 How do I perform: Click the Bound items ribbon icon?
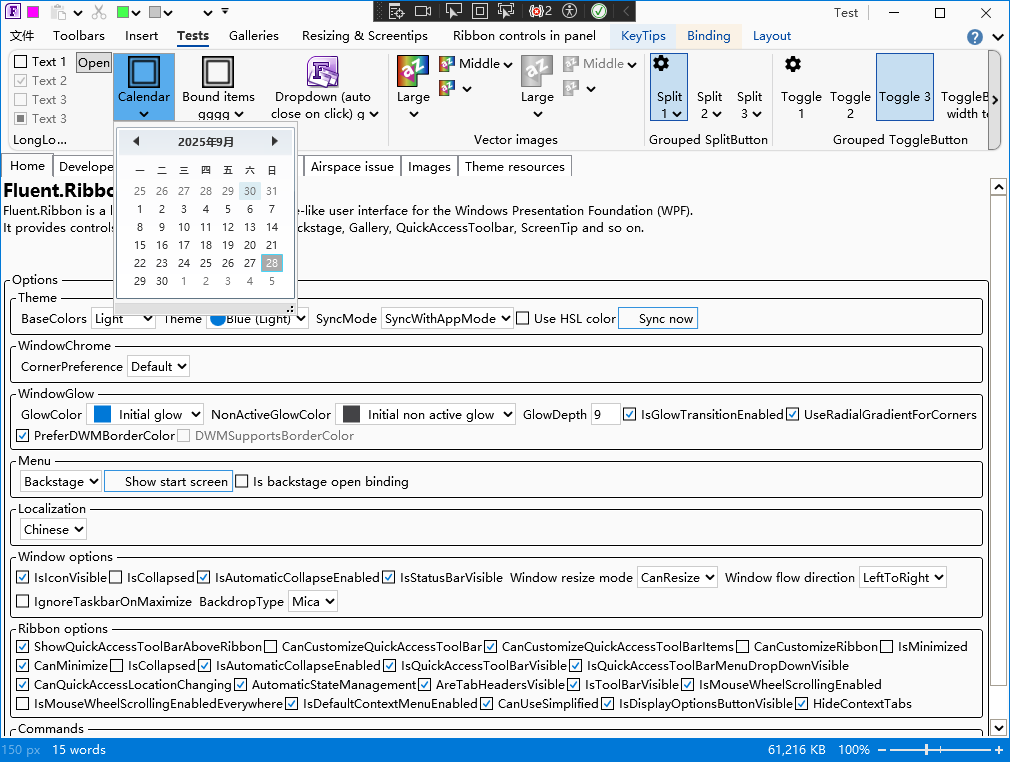[x=218, y=71]
